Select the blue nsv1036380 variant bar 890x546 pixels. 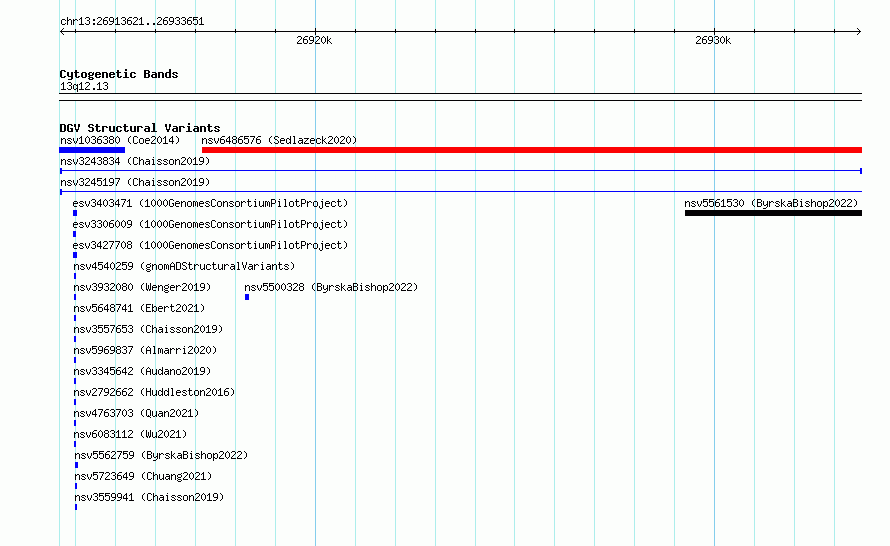92,150
